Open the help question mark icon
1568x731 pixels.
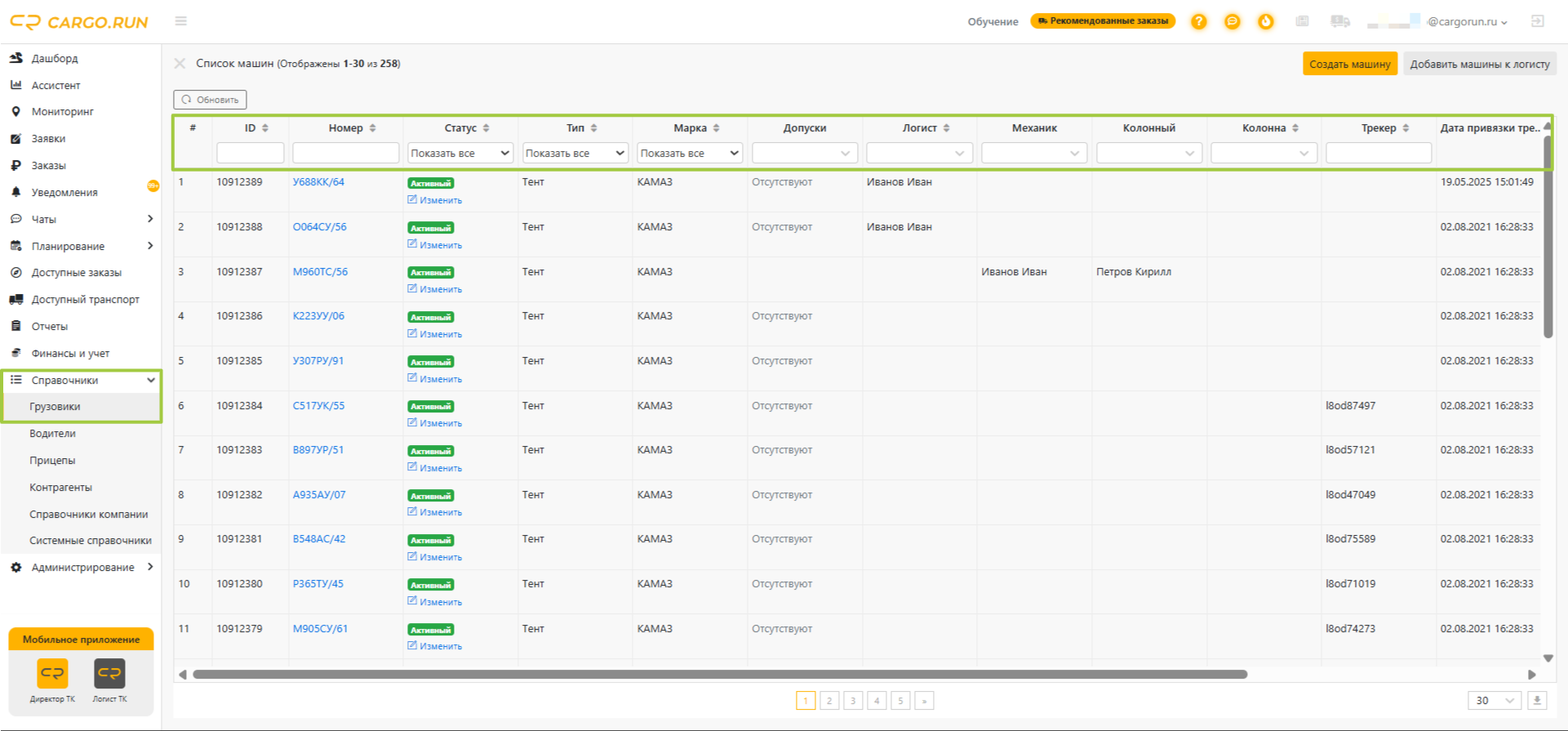[x=1198, y=22]
